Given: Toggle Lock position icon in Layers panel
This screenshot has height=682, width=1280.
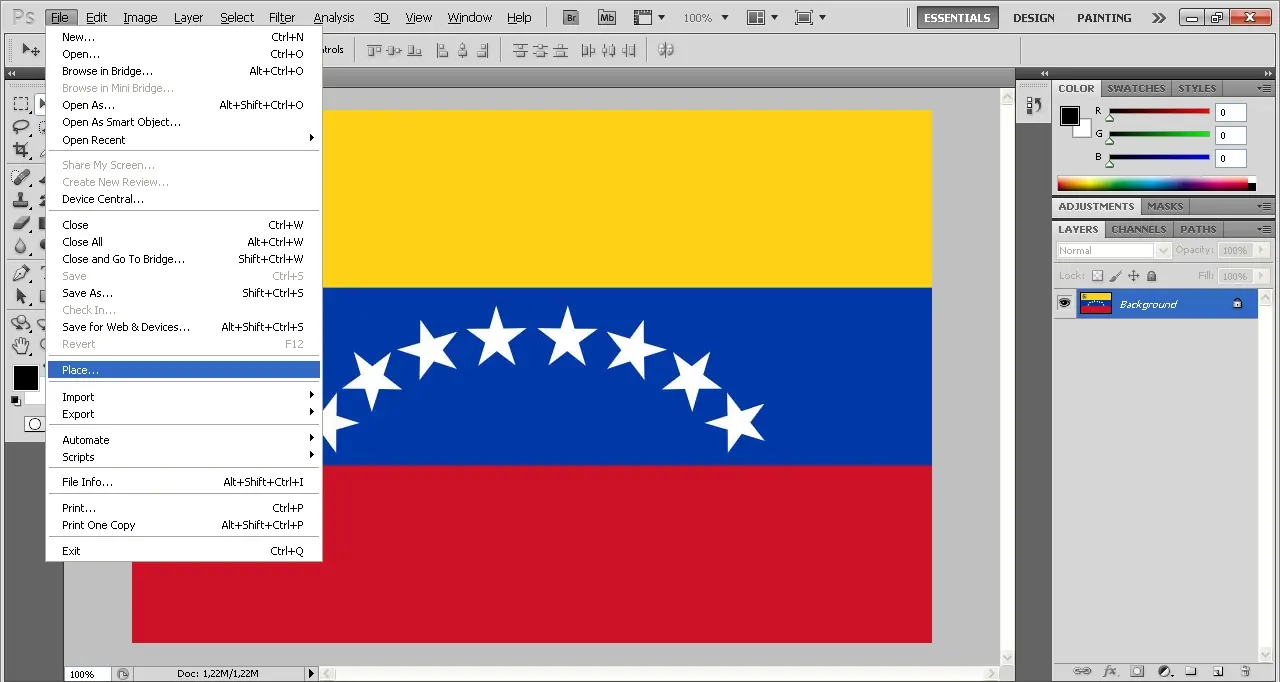Looking at the screenshot, I should pyautogui.click(x=1133, y=276).
